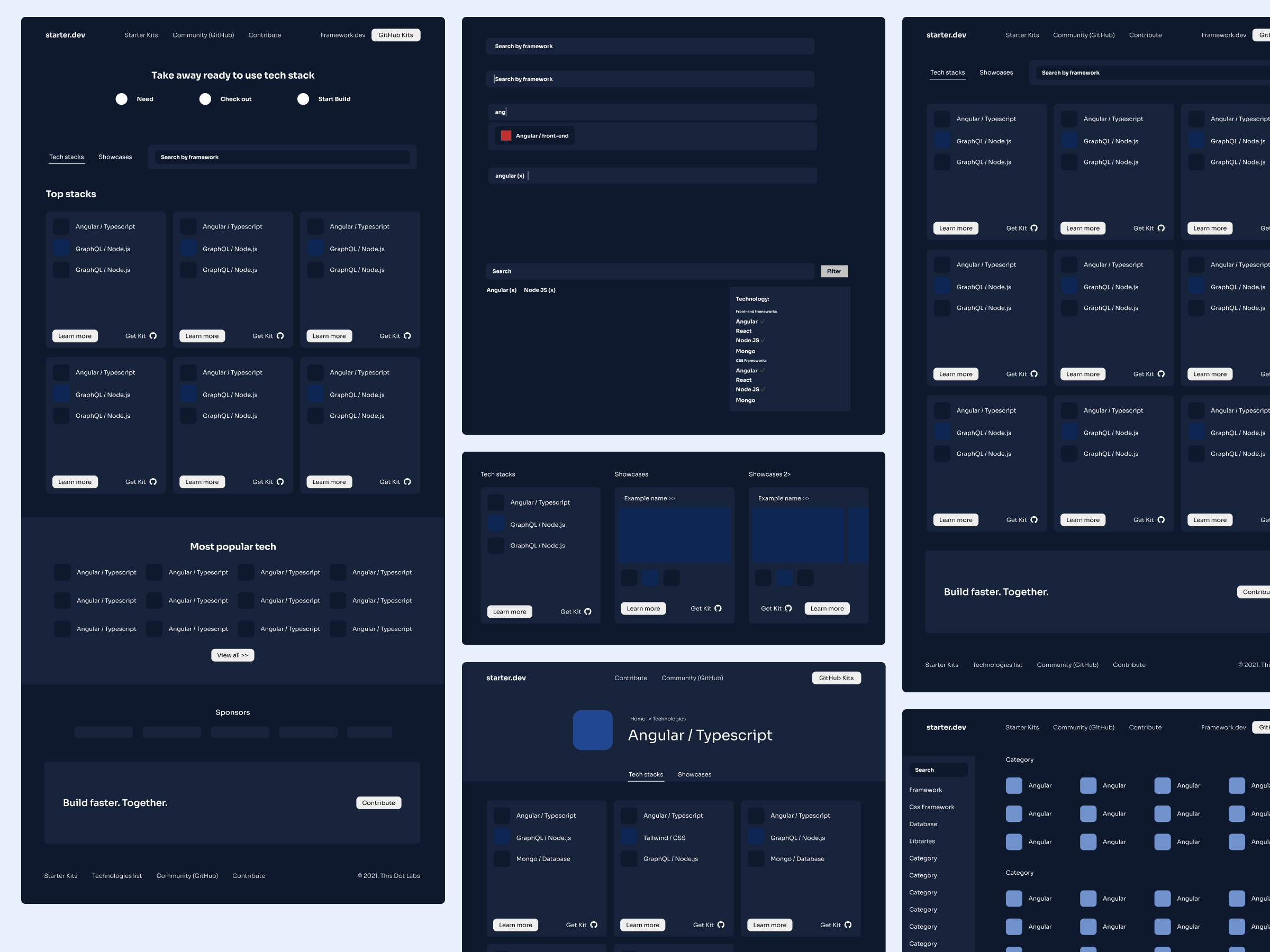Select the Tech stacks tab
The image size is (1270, 952).
[x=65, y=157]
